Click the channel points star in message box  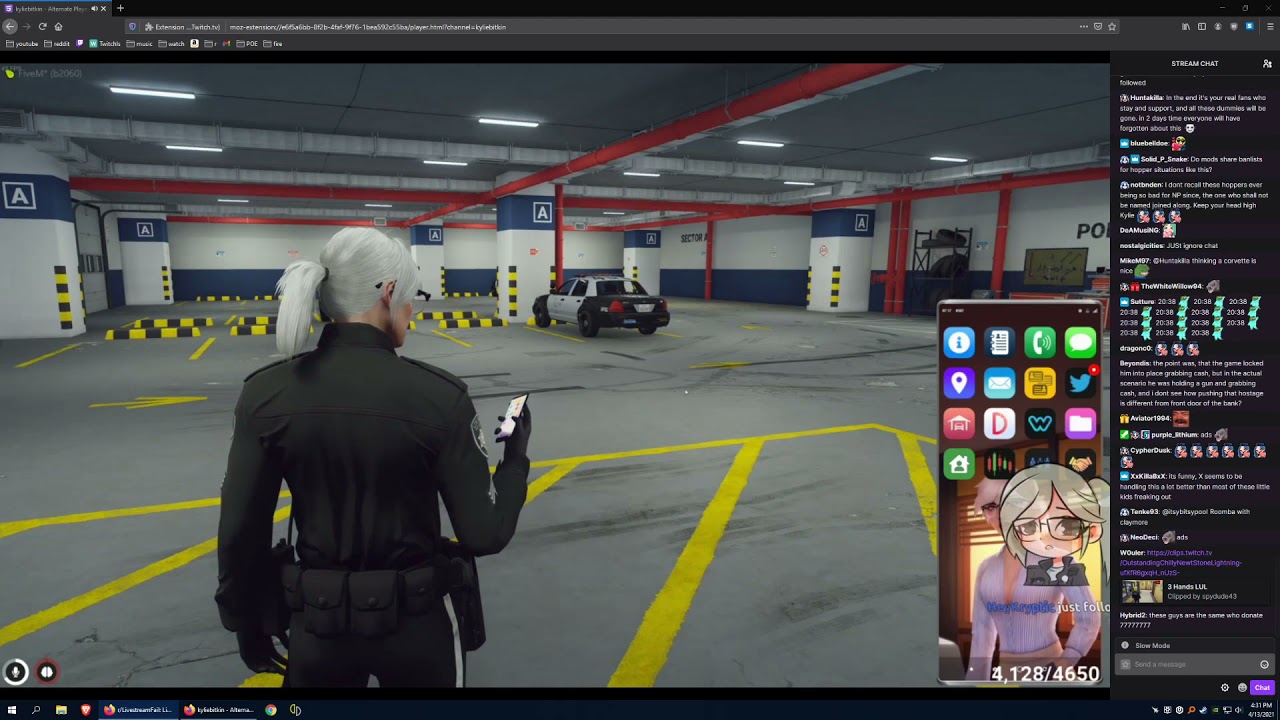1125,664
